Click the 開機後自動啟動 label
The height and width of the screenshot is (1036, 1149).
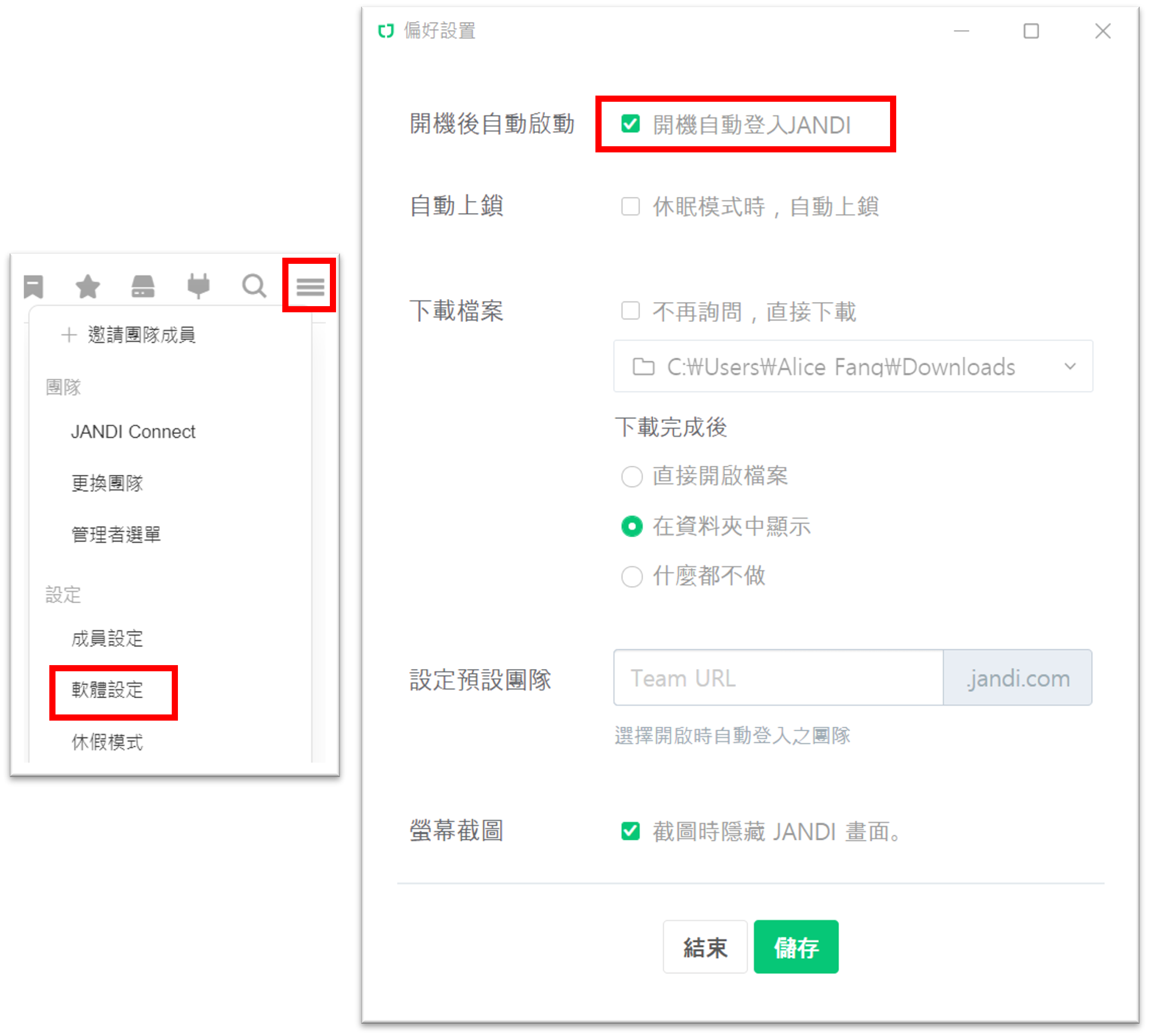pyautogui.click(x=491, y=123)
